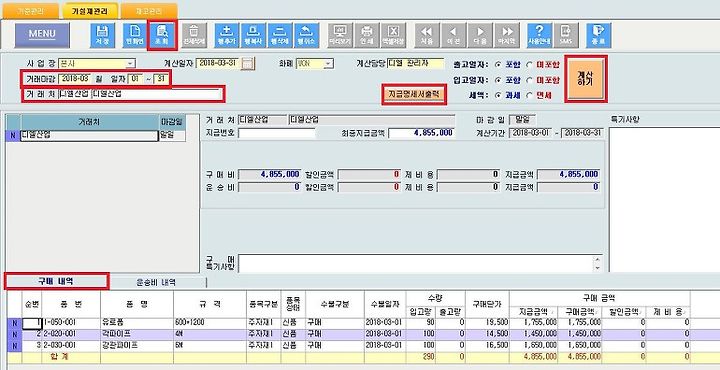Viewport: 720px width, 370px height.
Task: Select 과세 radio for 세액
Action: (498, 95)
